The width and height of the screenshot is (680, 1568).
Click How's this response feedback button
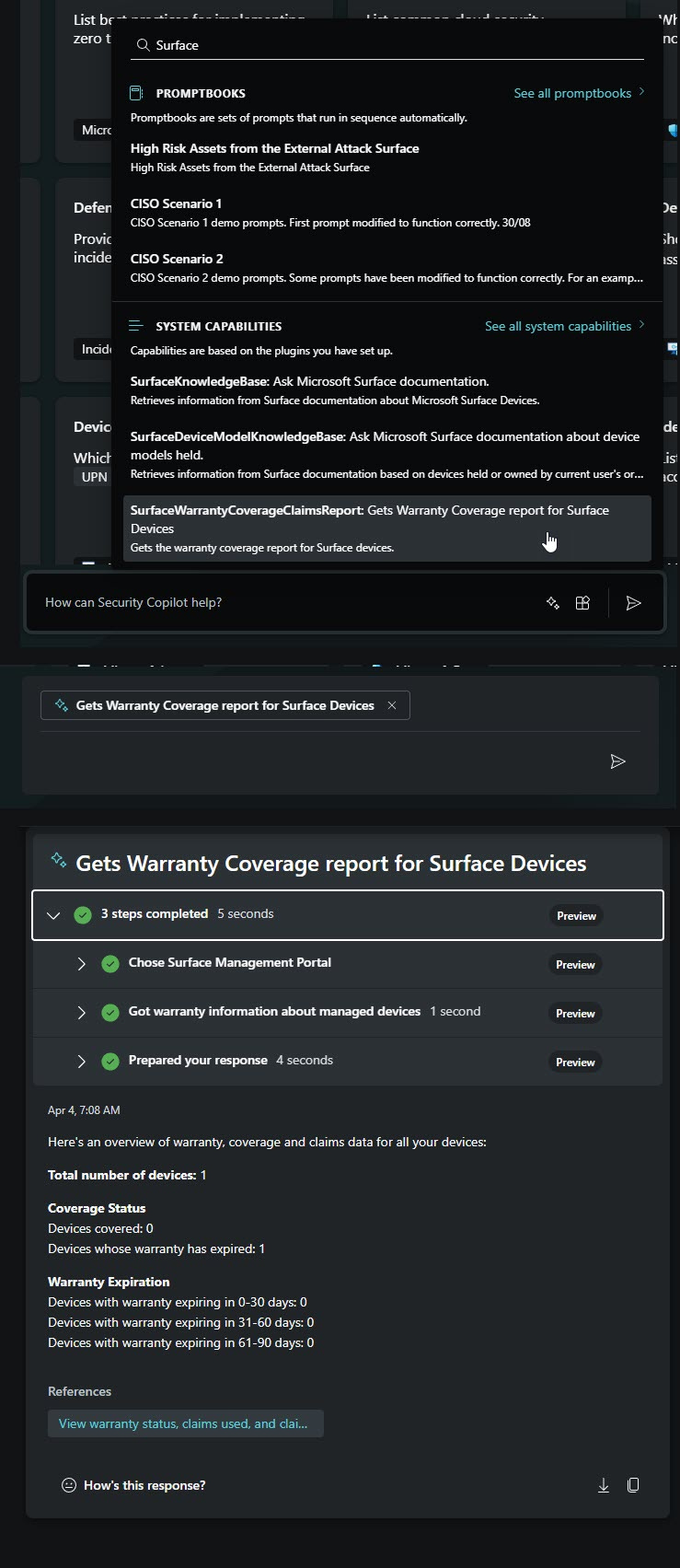[x=133, y=1485]
